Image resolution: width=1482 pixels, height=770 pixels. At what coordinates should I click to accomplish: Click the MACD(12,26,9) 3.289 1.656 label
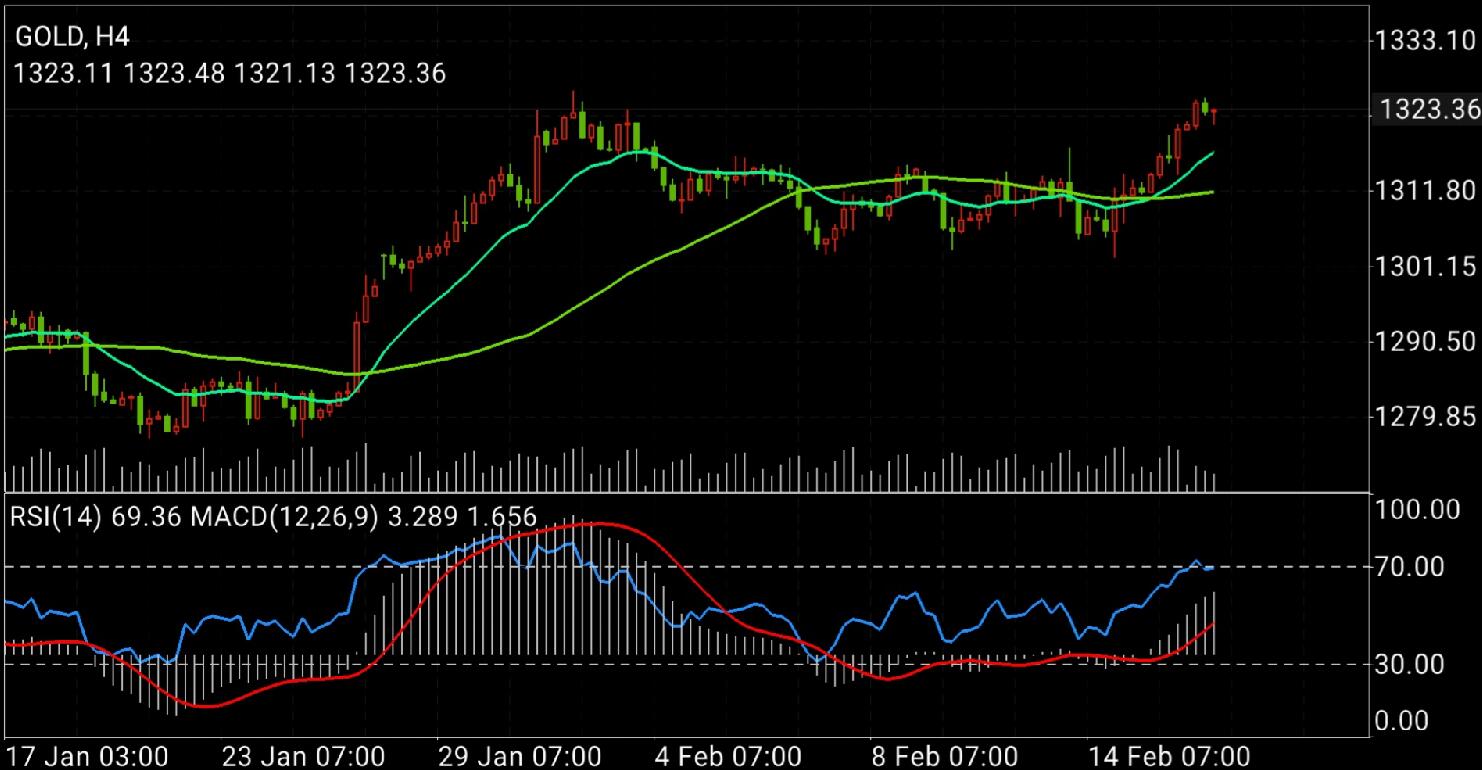(x=364, y=517)
